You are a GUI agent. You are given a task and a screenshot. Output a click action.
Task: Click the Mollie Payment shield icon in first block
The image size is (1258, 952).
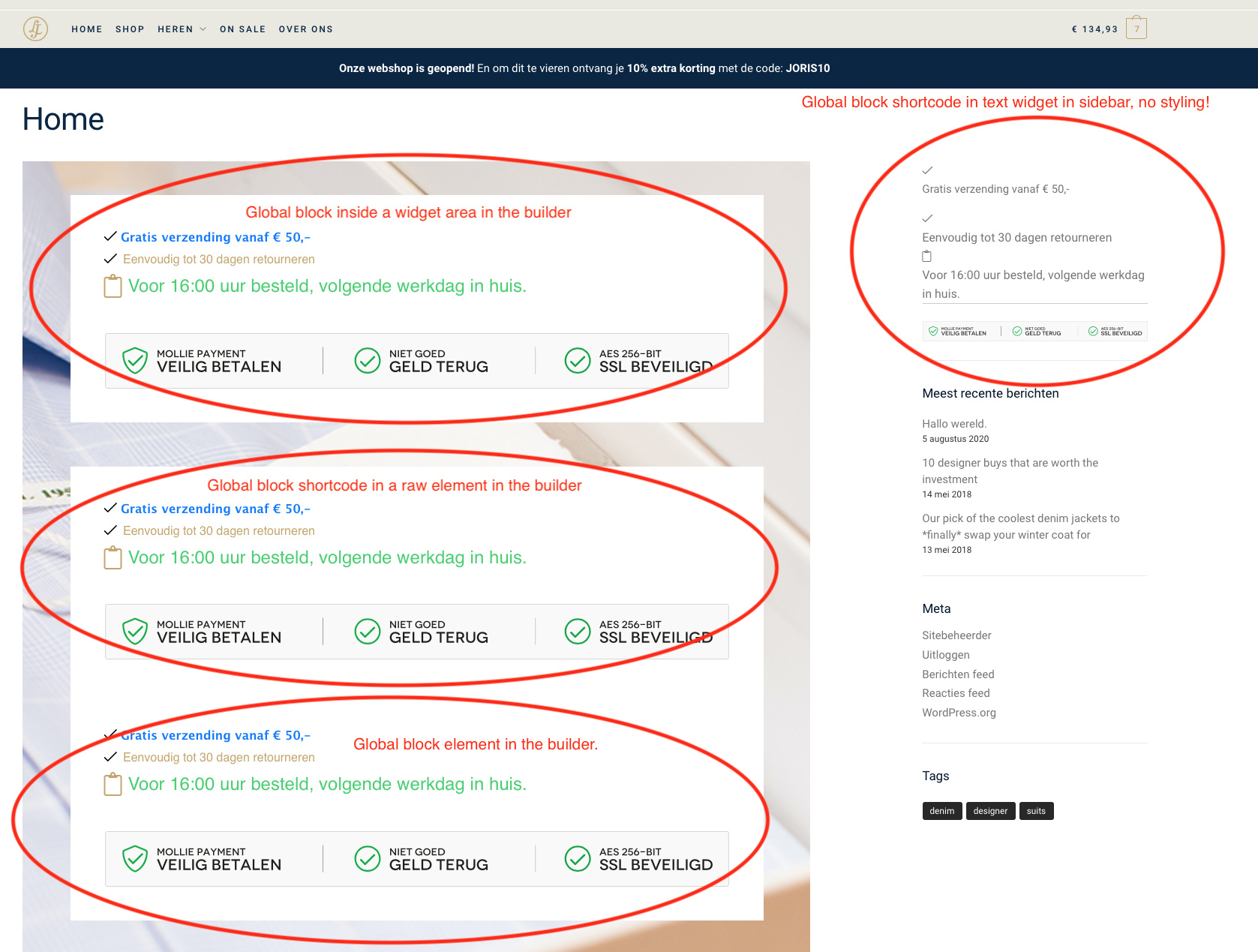135,360
